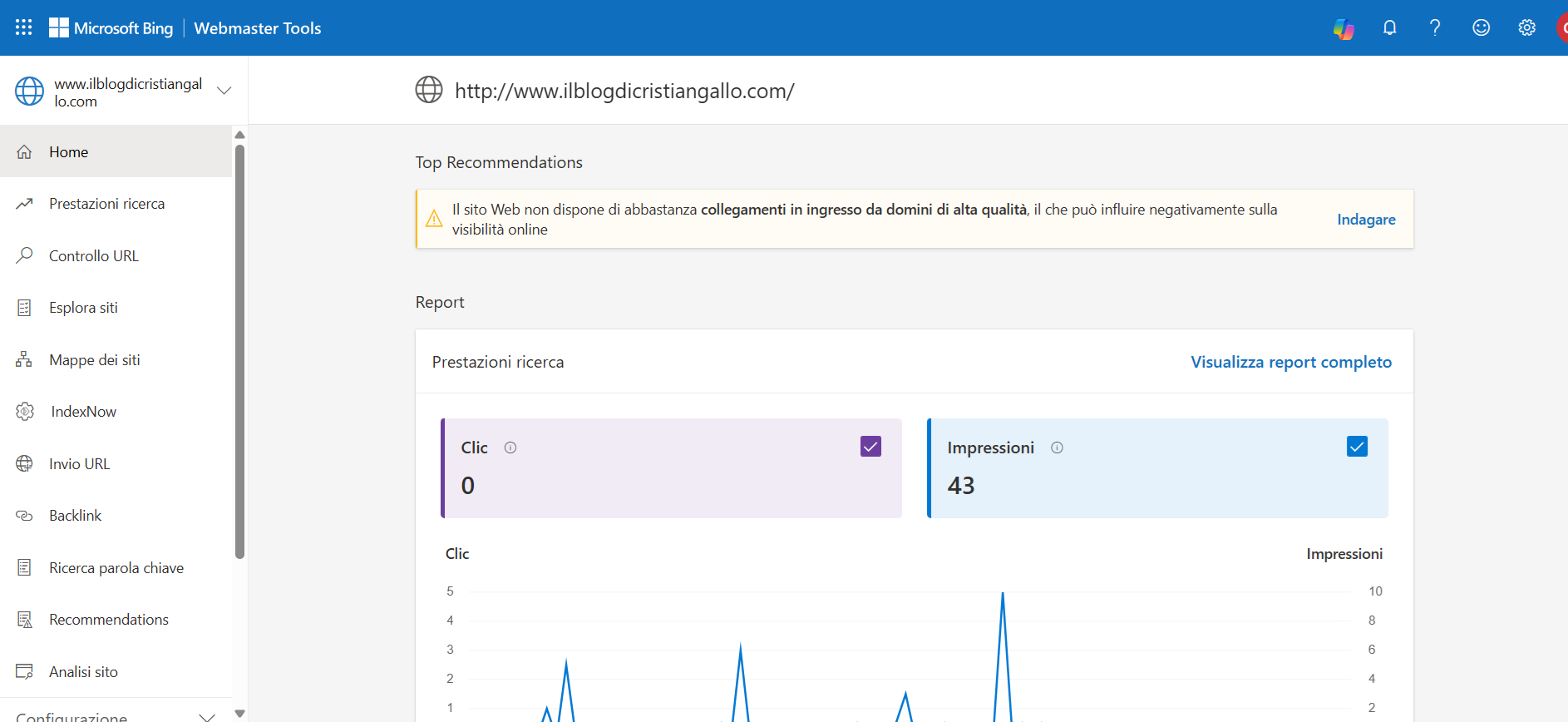1568x722 pixels.
Task: Click the Ricerca parola chiave icon
Action: click(x=24, y=567)
